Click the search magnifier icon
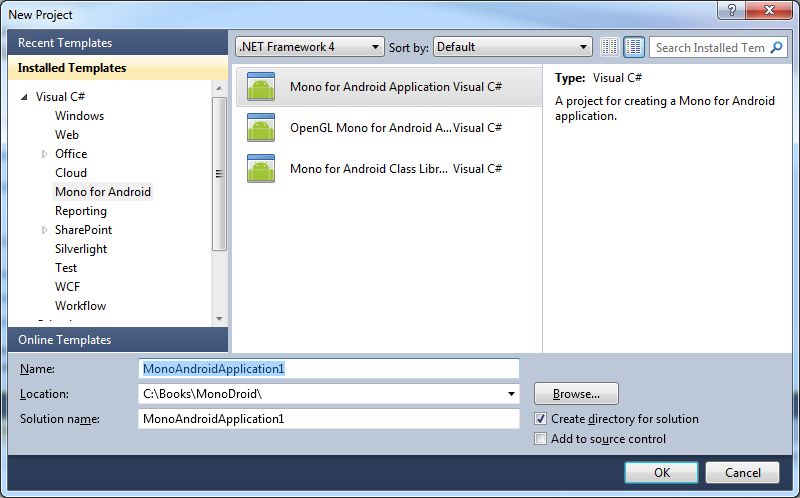The width and height of the screenshot is (800, 498). [x=777, y=47]
